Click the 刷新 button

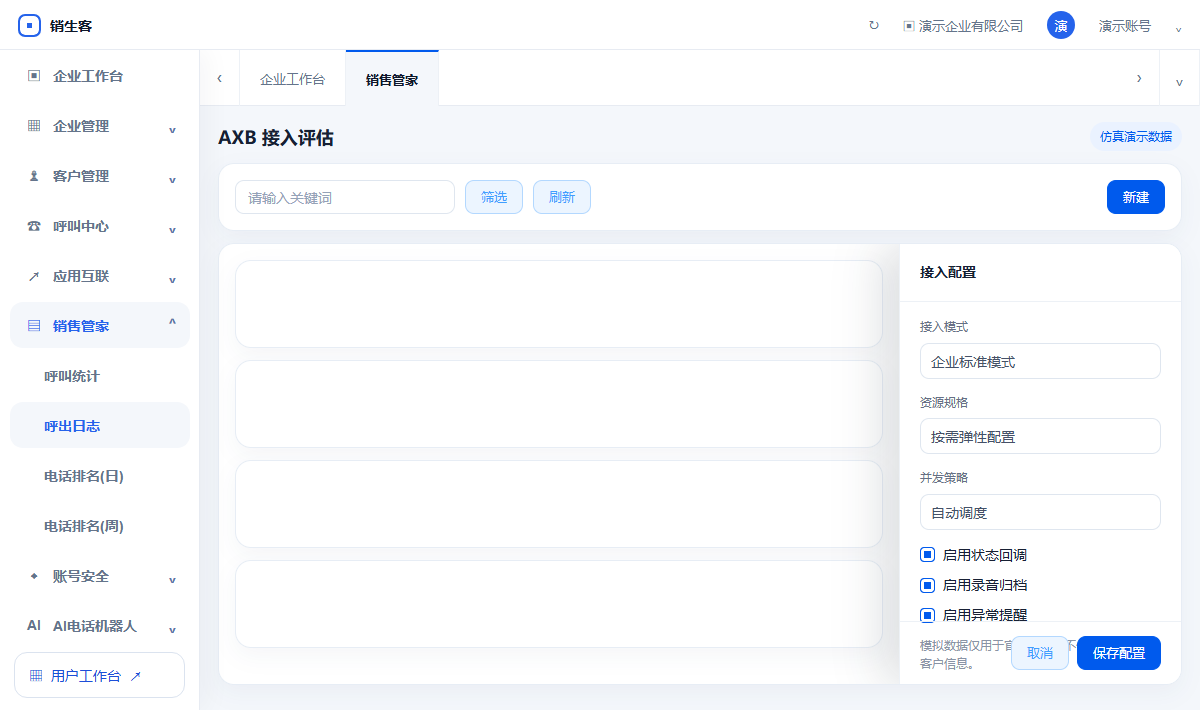(562, 197)
